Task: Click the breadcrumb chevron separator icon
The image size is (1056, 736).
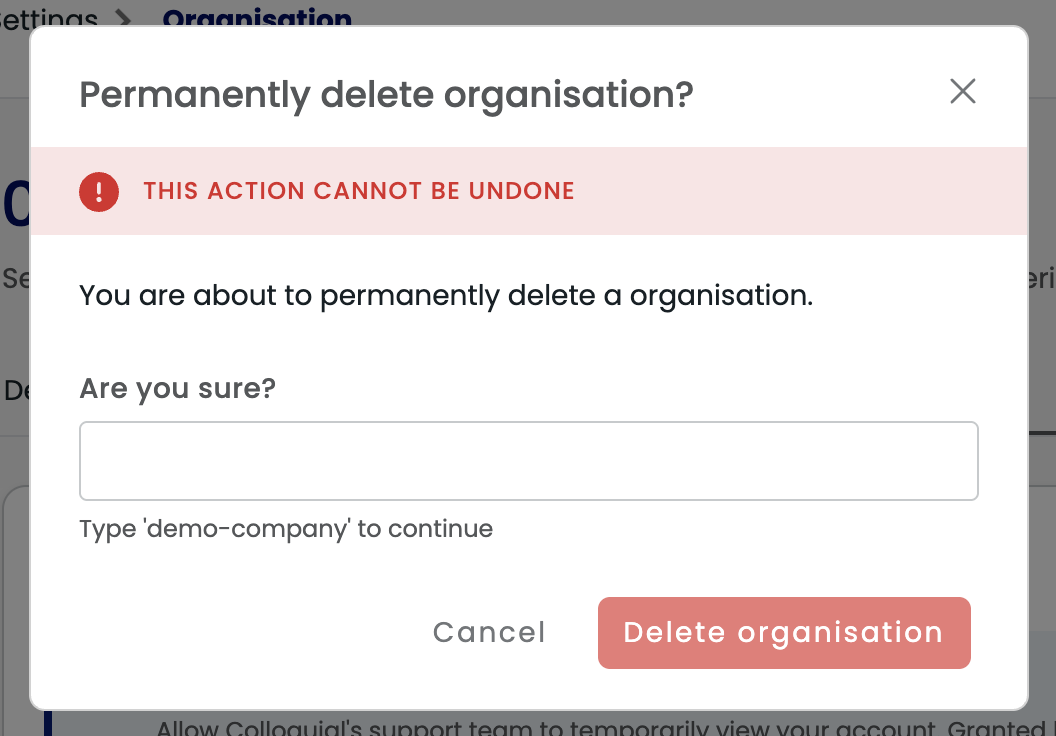Action: pyautogui.click(x=123, y=18)
